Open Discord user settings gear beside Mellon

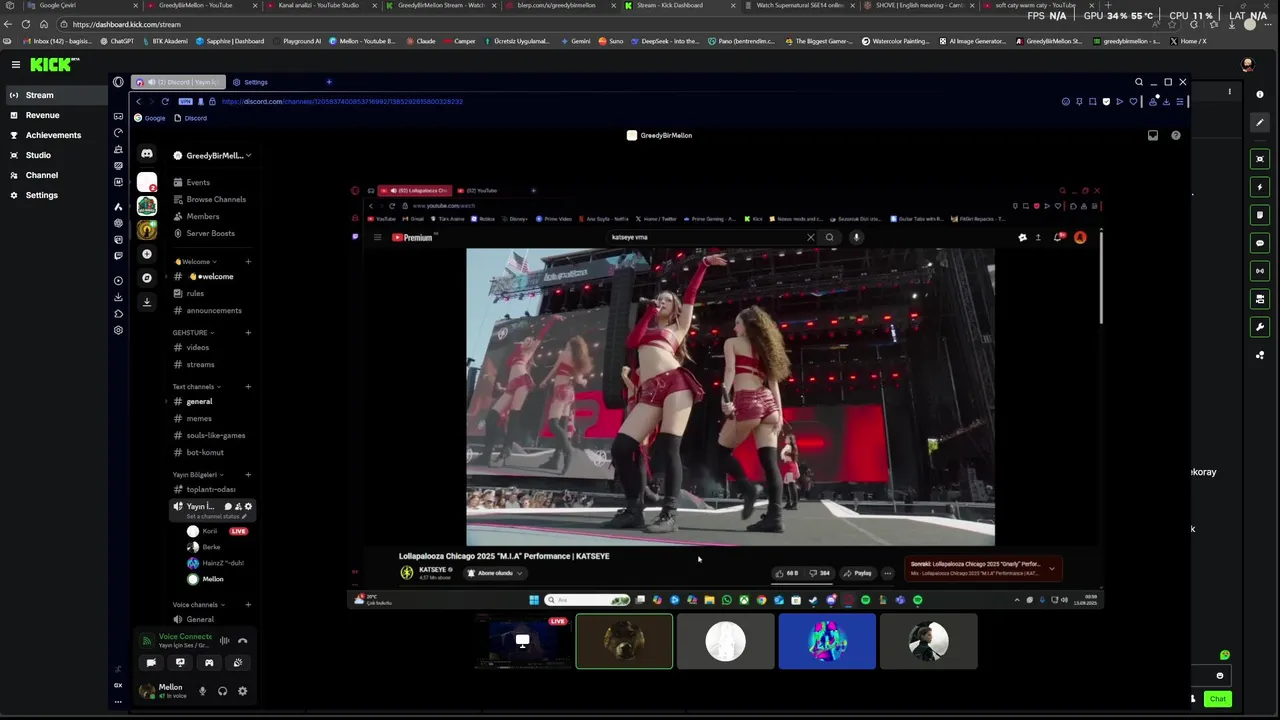tap(242, 691)
